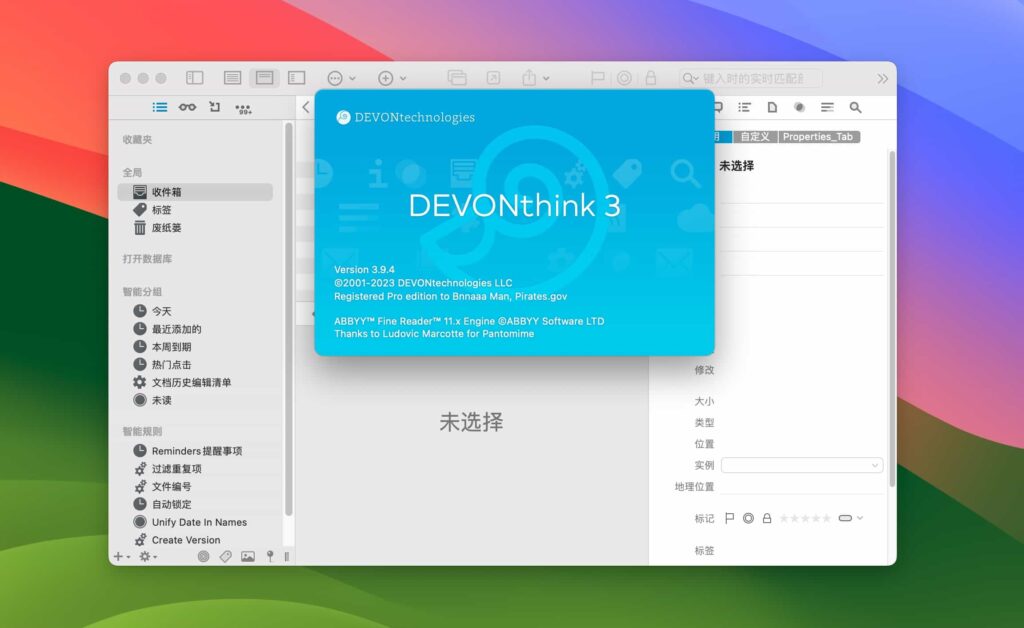The height and width of the screenshot is (628, 1024).
Task: Click the tag icon in the bottom bar
Action: [225, 556]
